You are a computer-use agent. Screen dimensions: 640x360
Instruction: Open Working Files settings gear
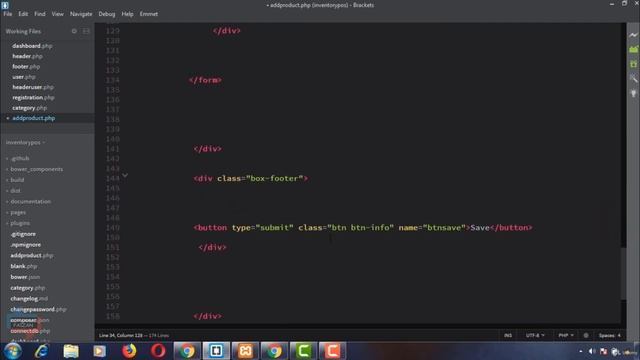74,31
